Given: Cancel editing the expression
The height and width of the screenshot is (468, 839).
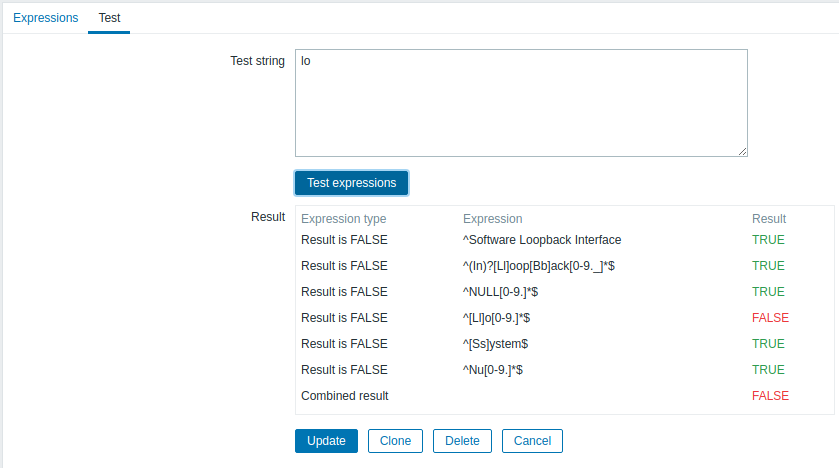Looking at the screenshot, I should (532, 441).
